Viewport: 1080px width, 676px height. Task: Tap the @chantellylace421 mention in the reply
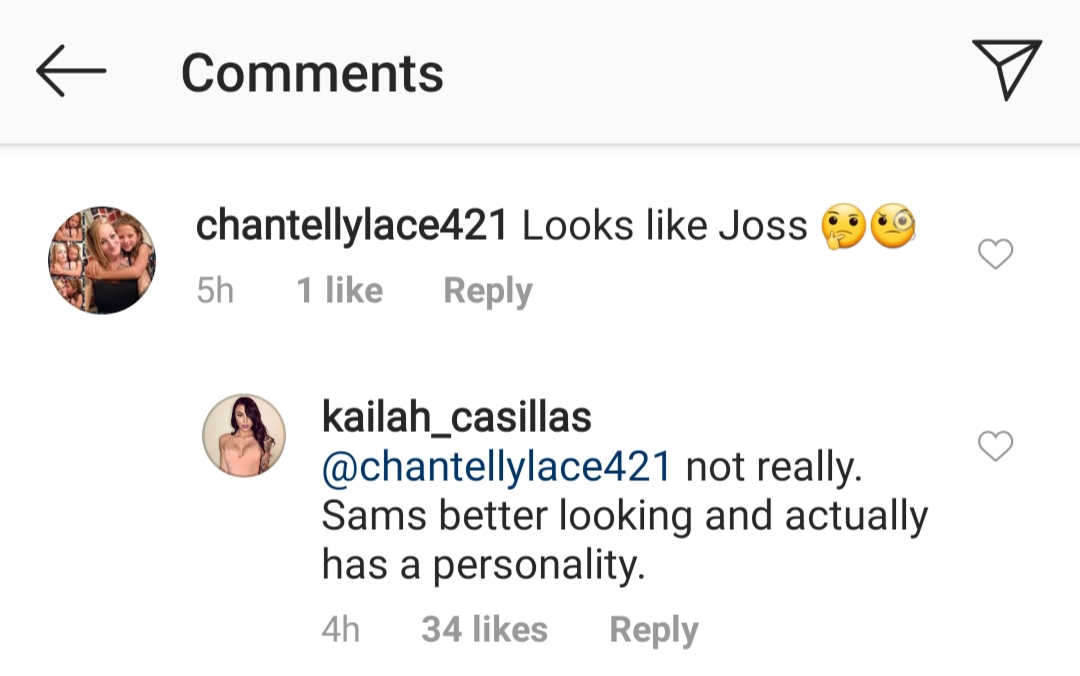click(495, 467)
